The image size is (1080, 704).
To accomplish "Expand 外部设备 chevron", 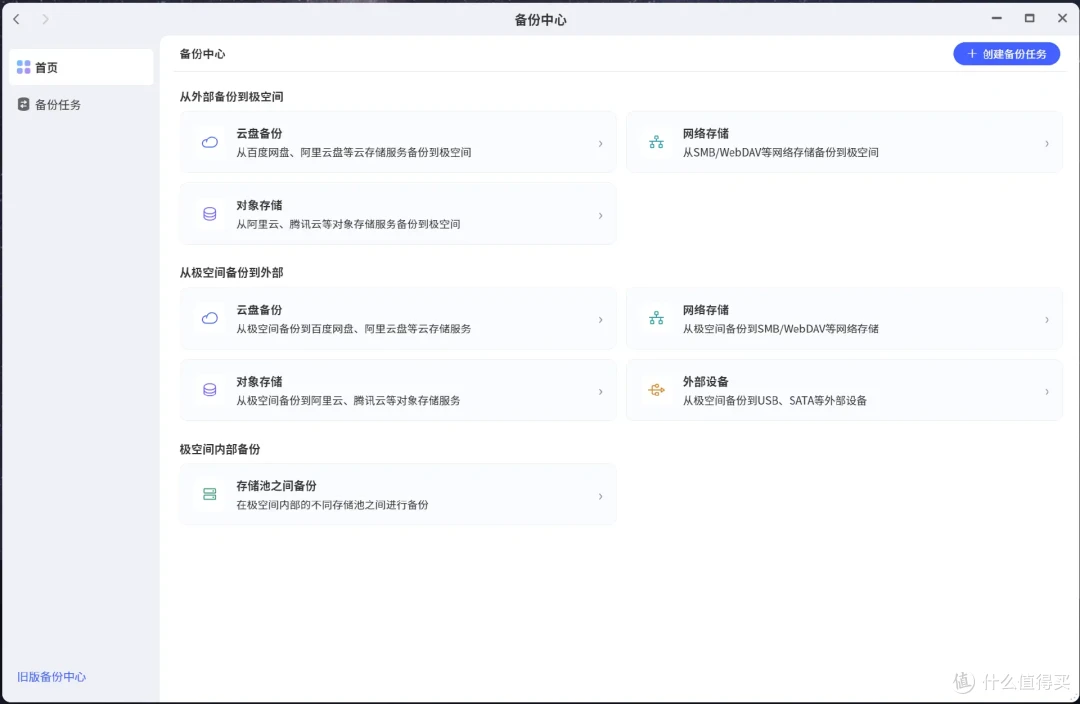I will 1047,392.
